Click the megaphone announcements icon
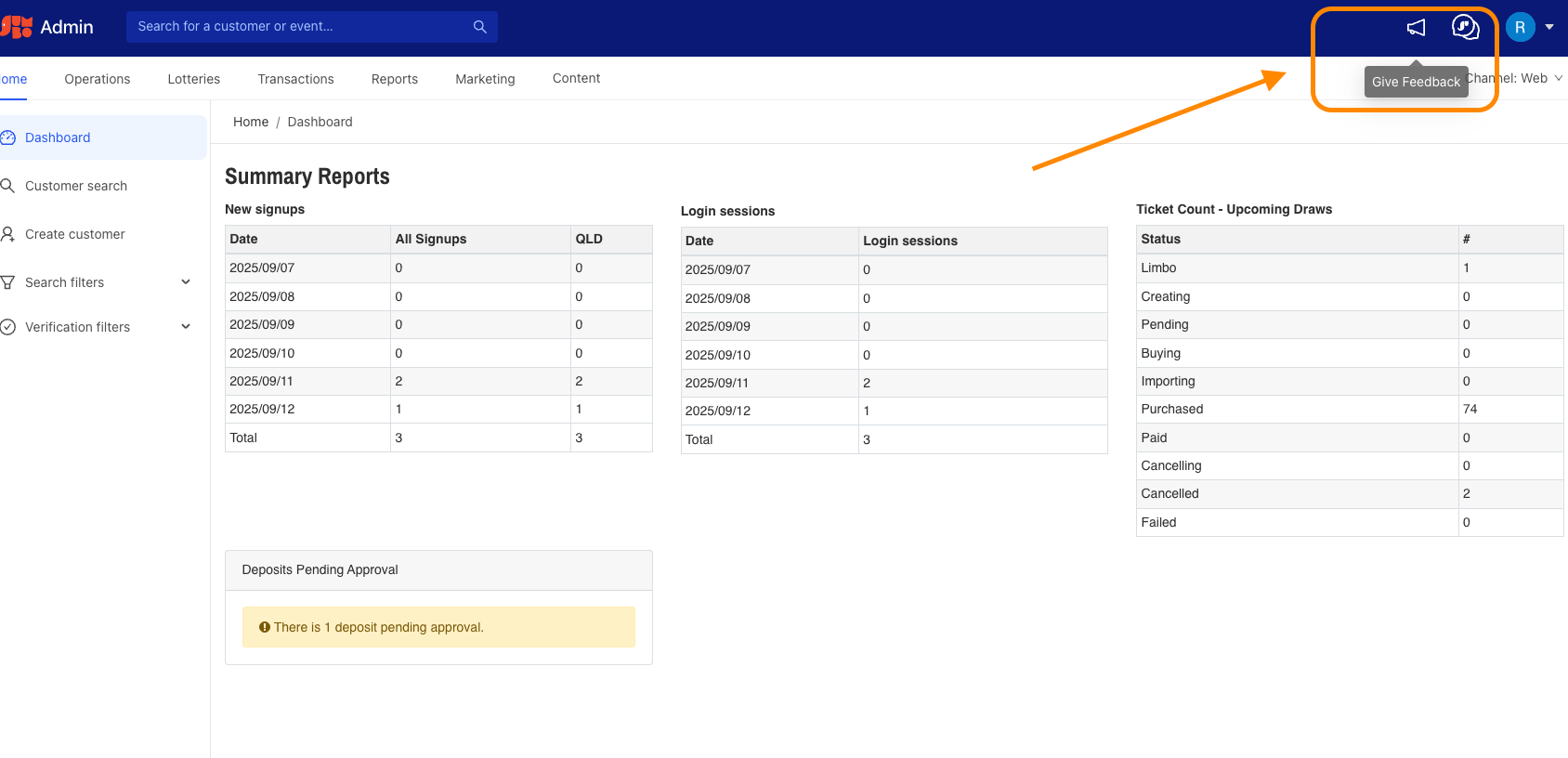Image resolution: width=1568 pixels, height=758 pixels. (x=1416, y=28)
